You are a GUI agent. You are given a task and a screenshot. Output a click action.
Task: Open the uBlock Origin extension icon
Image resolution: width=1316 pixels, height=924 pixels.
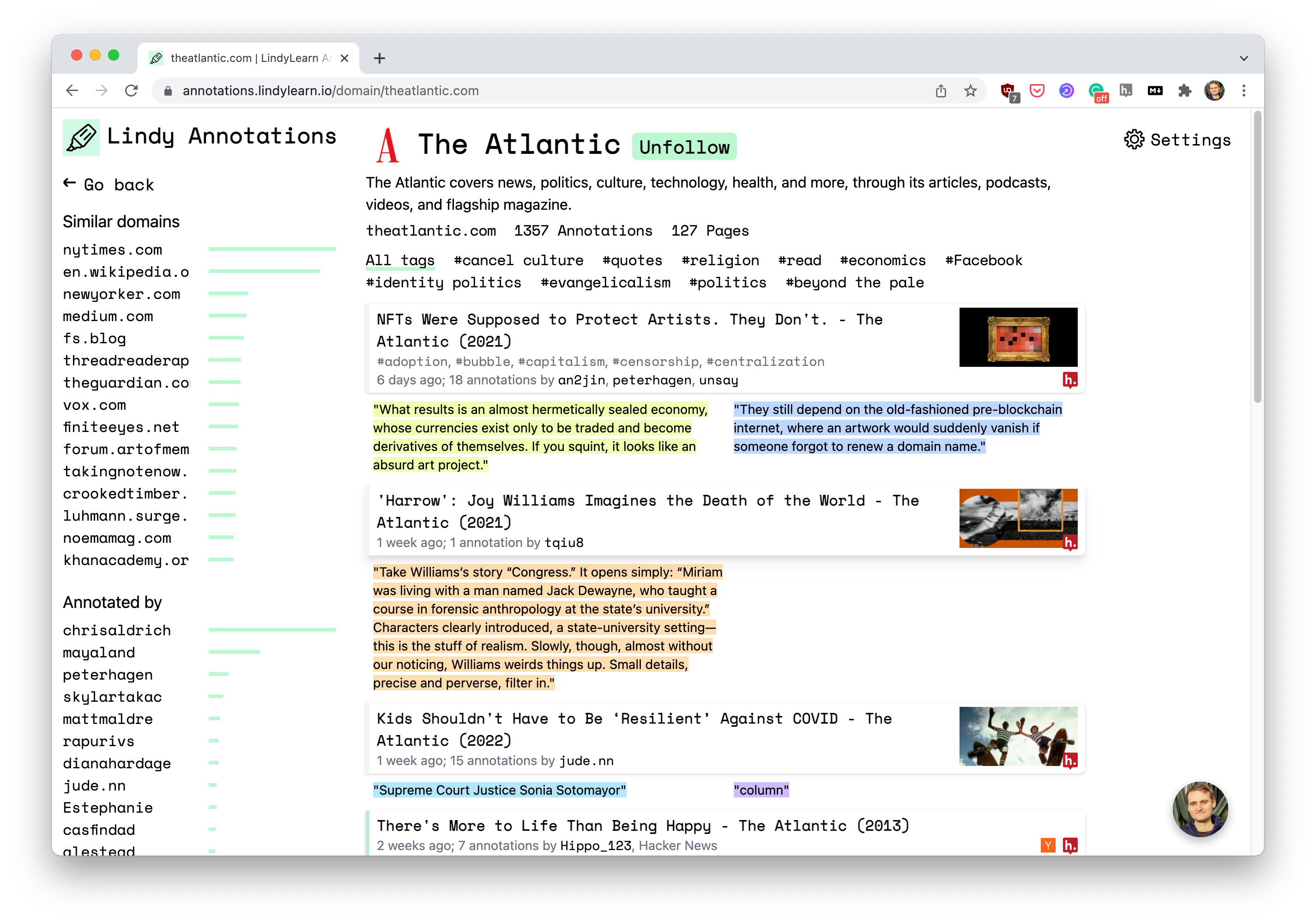(x=1008, y=91)
